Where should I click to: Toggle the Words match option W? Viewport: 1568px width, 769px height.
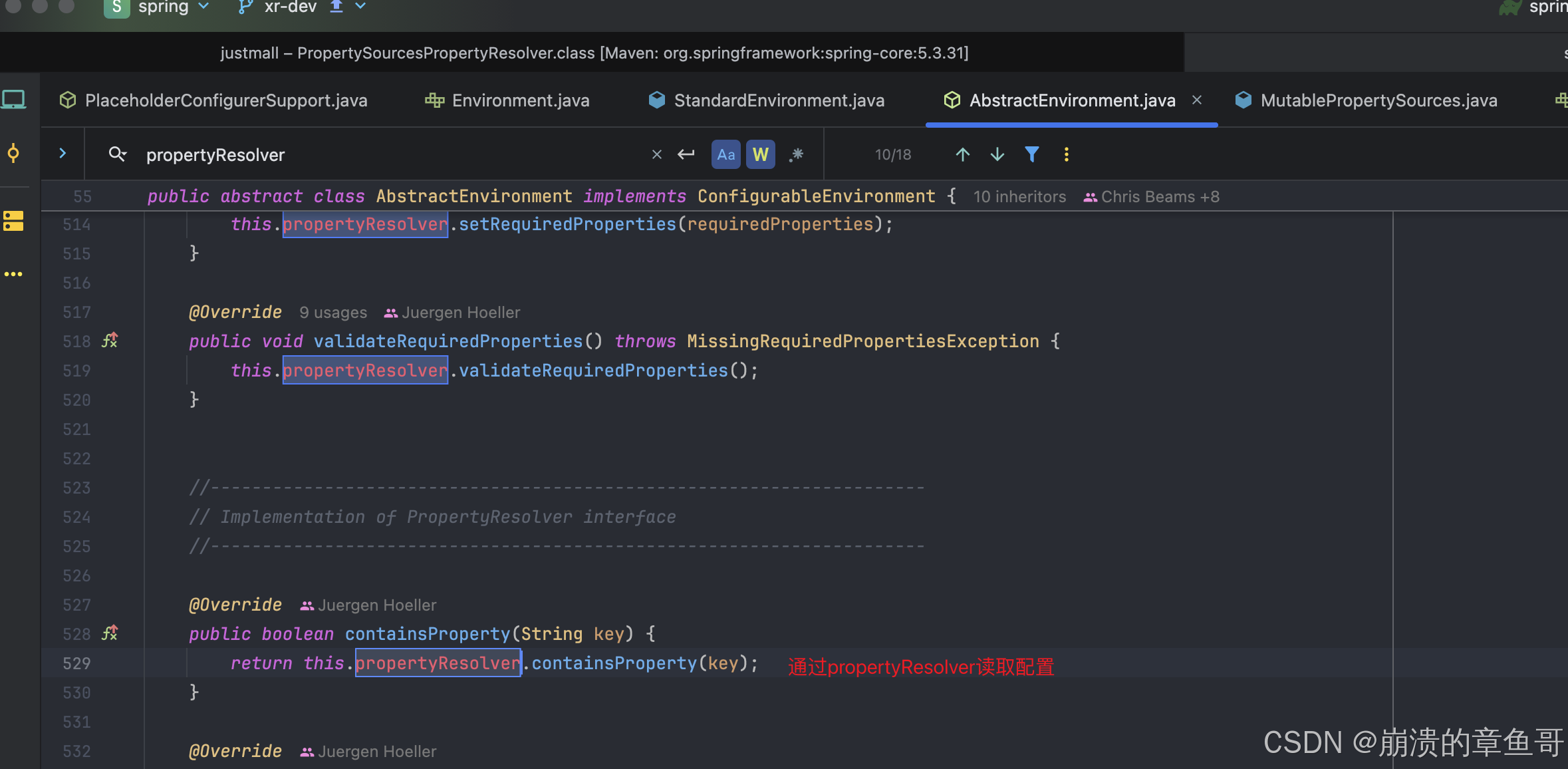760,155
